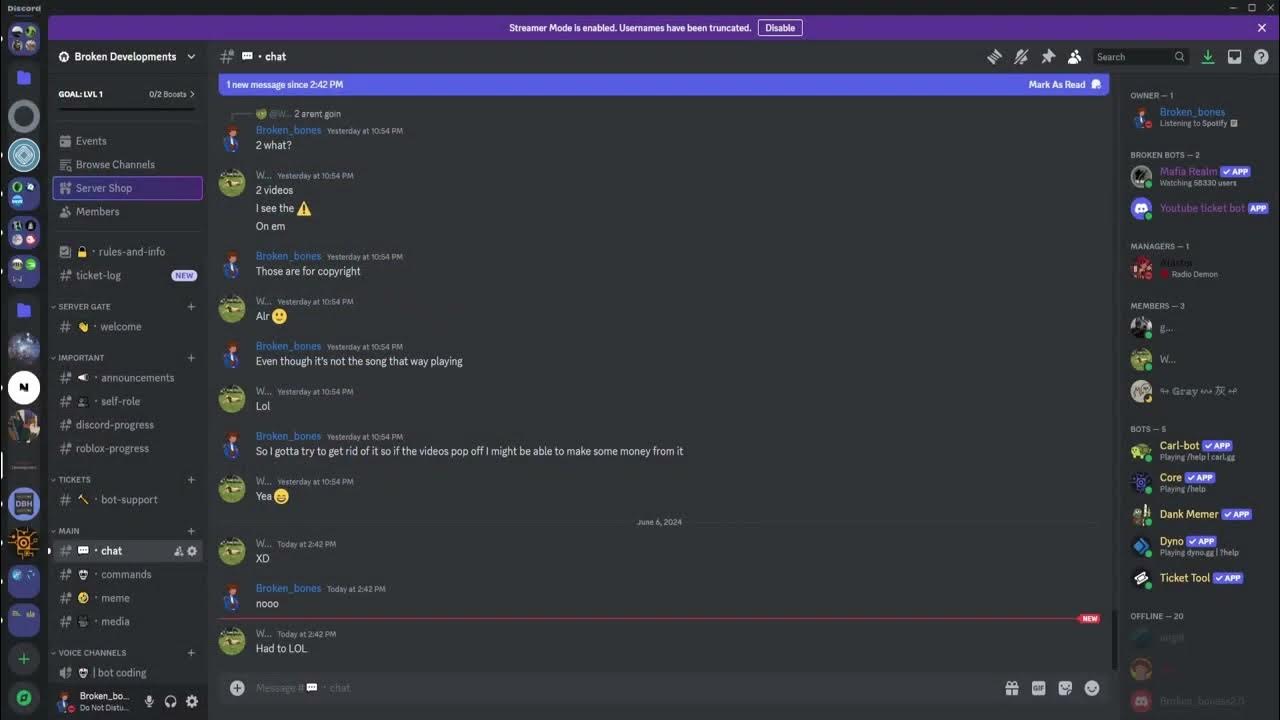Toggle microphone mute
Viewport: 1280px width, 720px height.
point(149,702)
